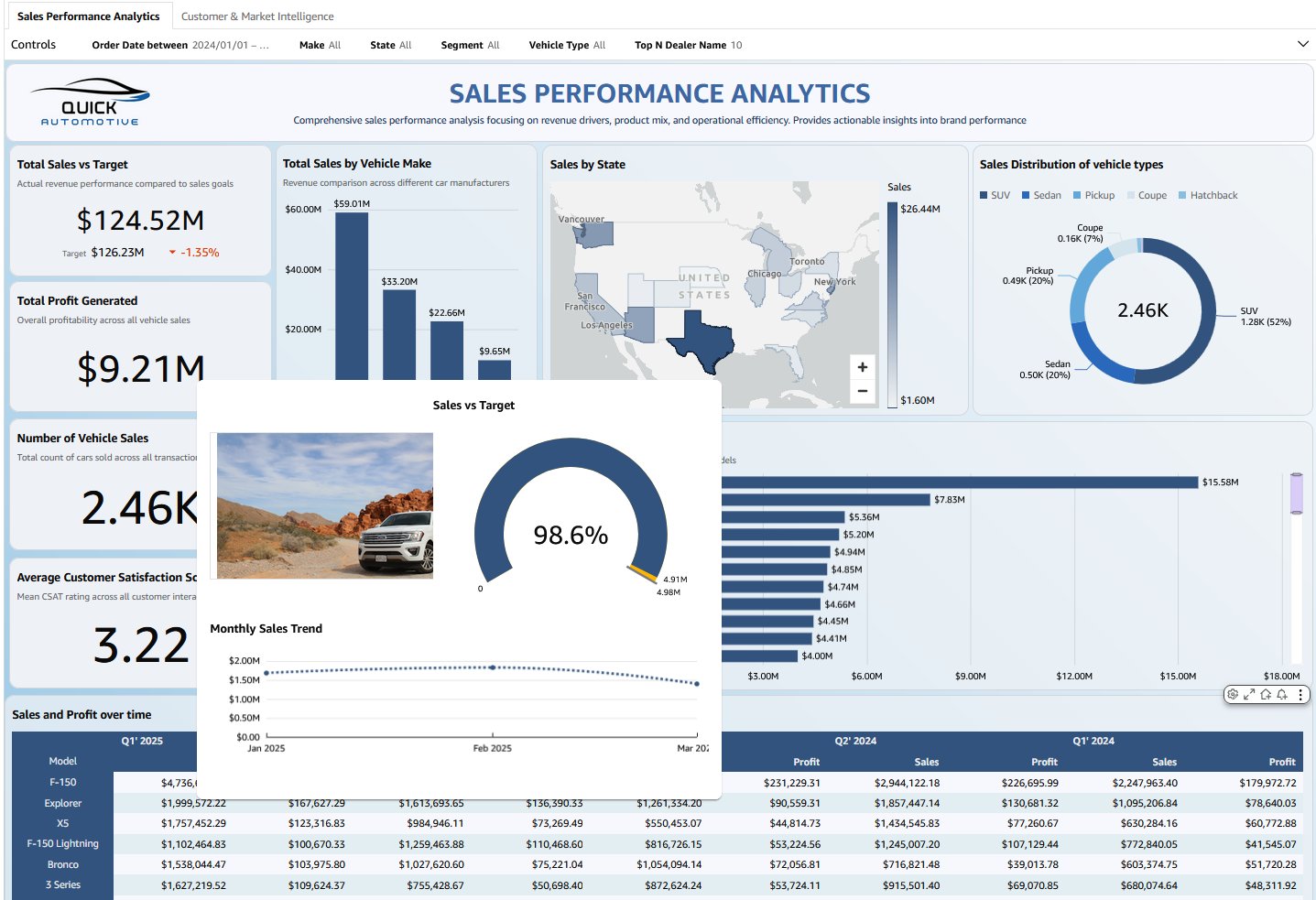Select the Sales Performance Analytics tab
This screenshot has width=1316, height=900.
(88, 16)
